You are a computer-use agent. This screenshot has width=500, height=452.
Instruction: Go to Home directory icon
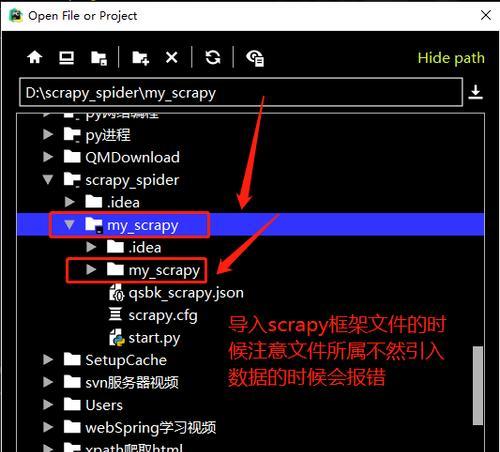[35, 57]
